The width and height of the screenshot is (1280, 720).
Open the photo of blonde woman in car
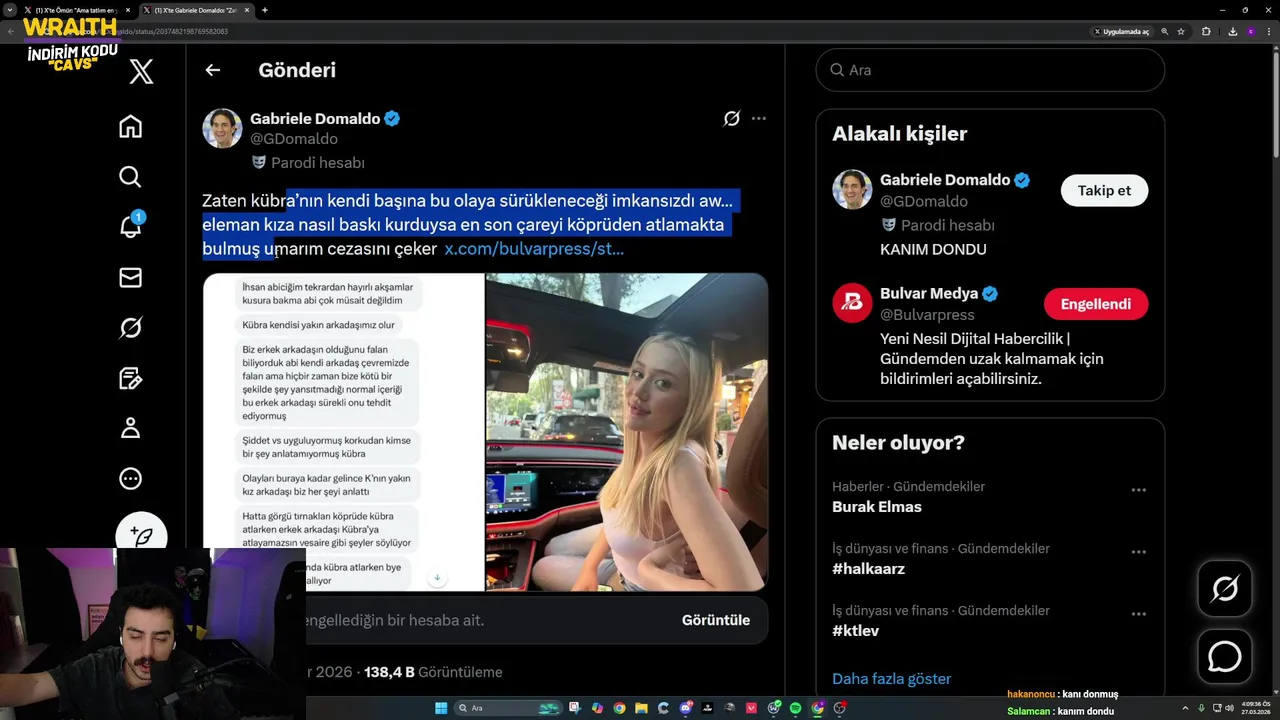pos(627,432)
